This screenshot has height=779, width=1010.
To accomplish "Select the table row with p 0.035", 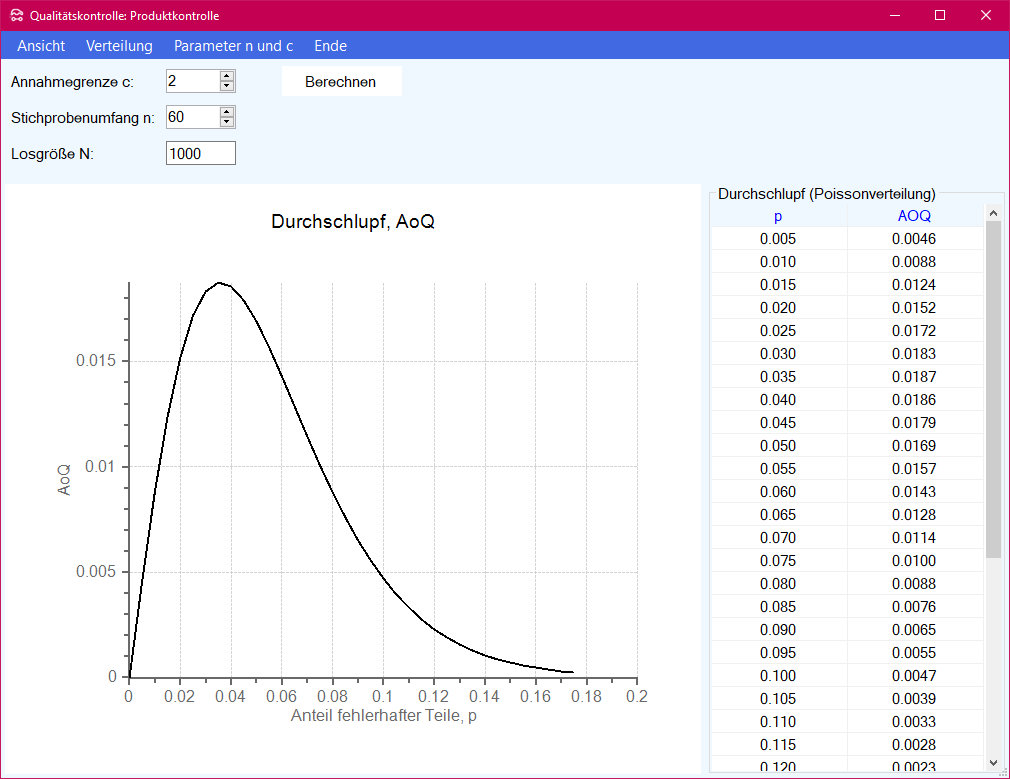I will [x=778, y=377].
